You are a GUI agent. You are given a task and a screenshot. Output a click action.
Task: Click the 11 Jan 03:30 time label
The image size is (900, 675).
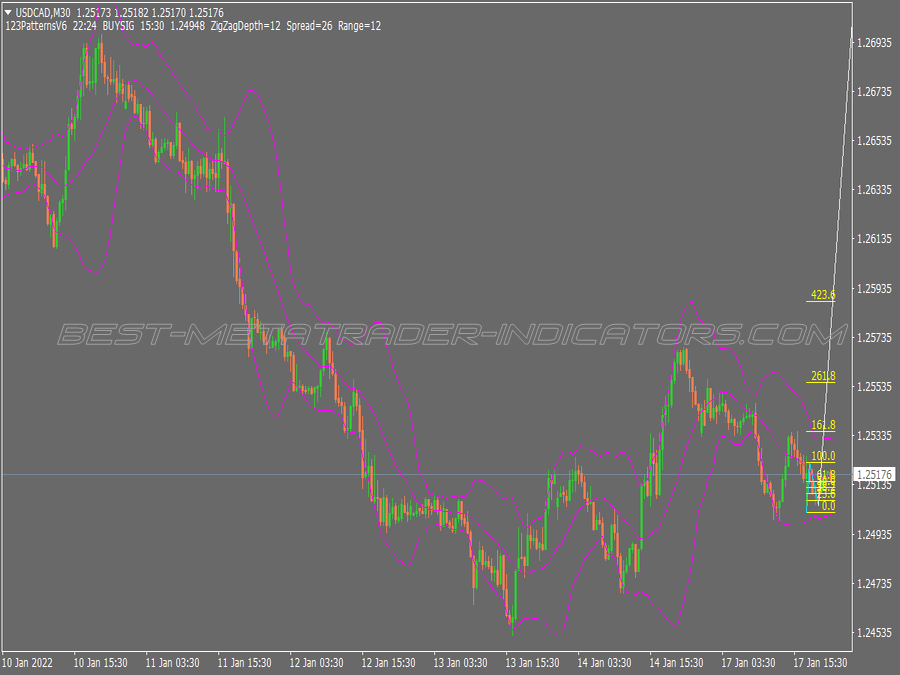click(x=172, y=663)
